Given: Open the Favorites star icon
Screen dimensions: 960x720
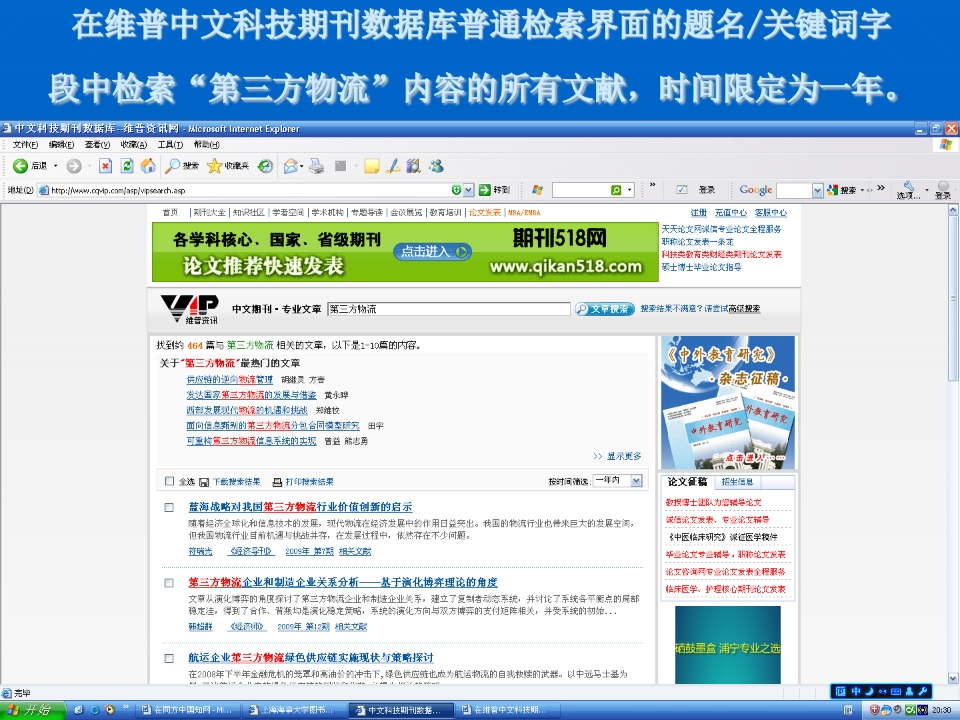Looking at the screenshot, I should click(214, 166).
